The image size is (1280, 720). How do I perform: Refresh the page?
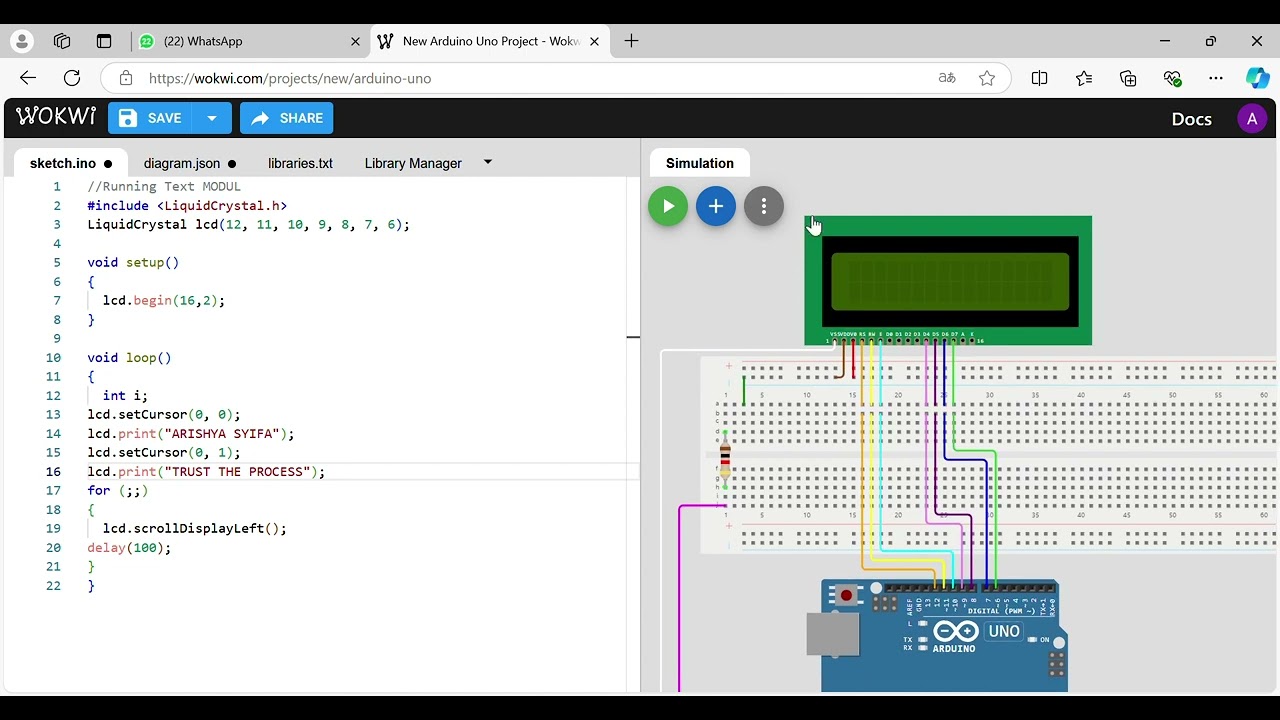72,78
